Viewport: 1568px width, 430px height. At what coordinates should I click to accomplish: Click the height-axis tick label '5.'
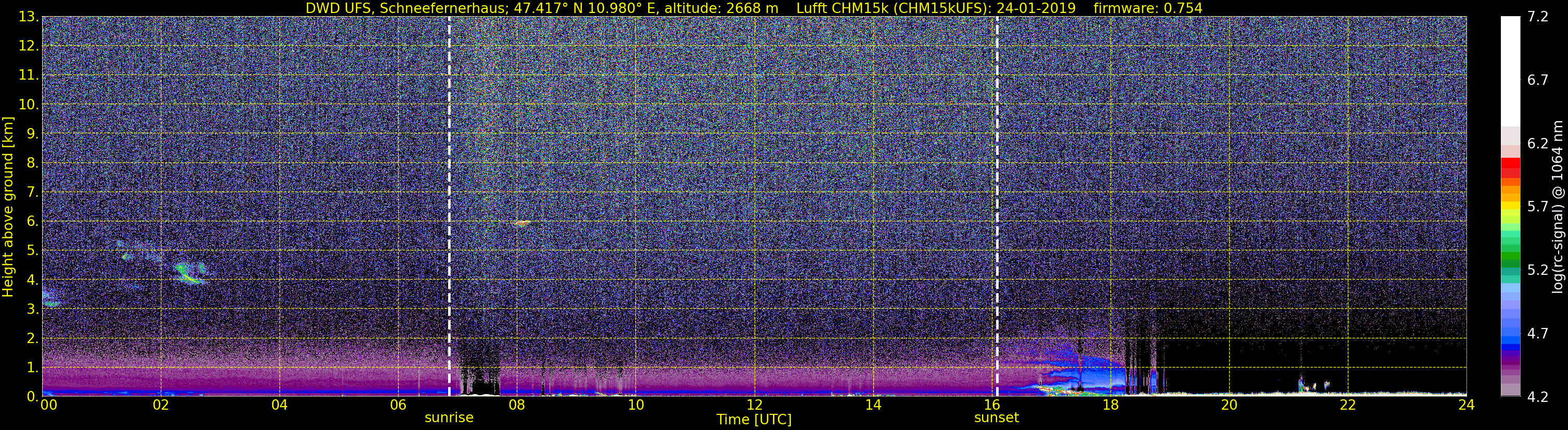(33, 251)
